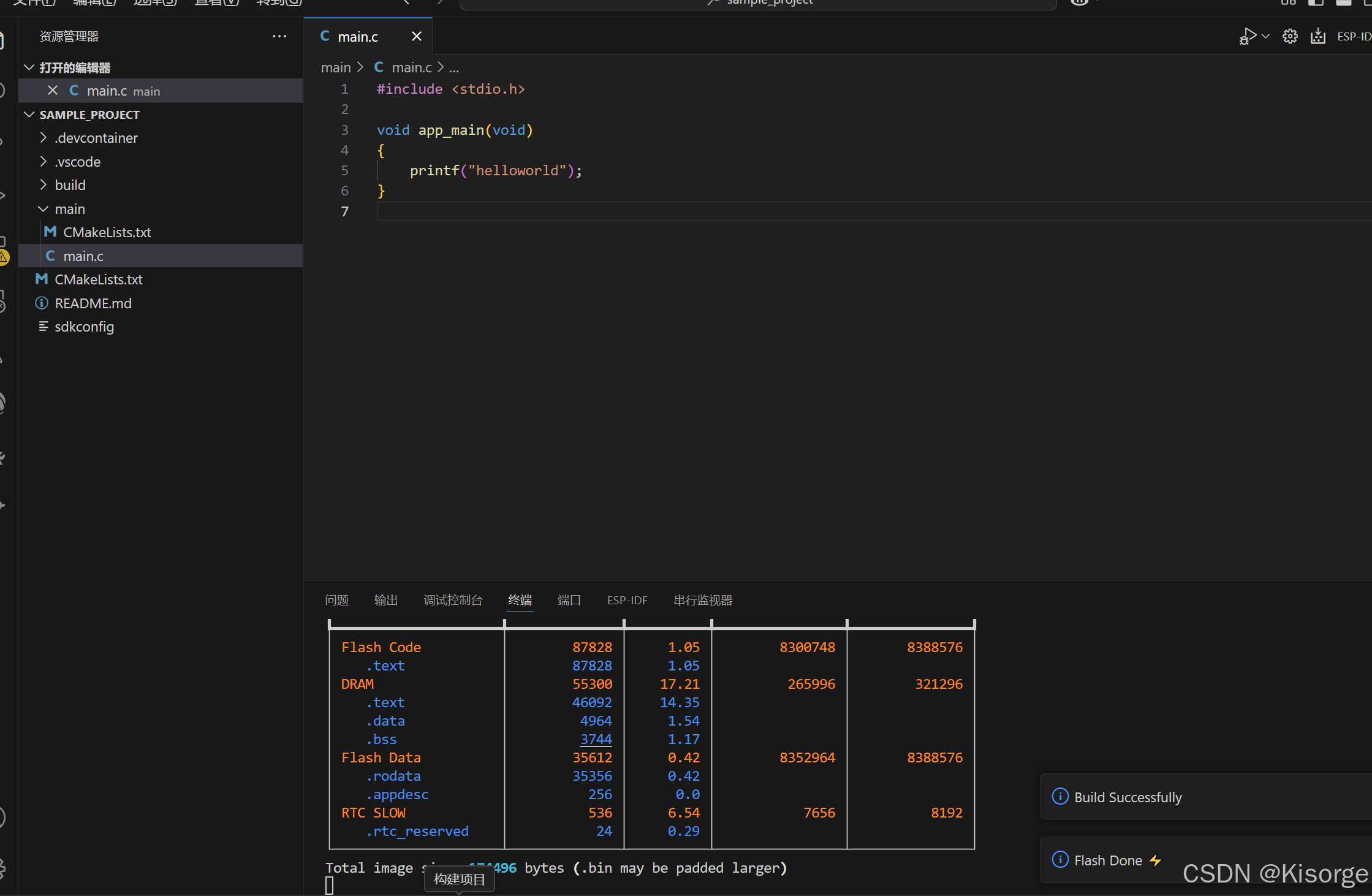This screenshot has height=896, width=1372.
Task: Click line number 1 in the editor gutter
Action: [345, 89]
